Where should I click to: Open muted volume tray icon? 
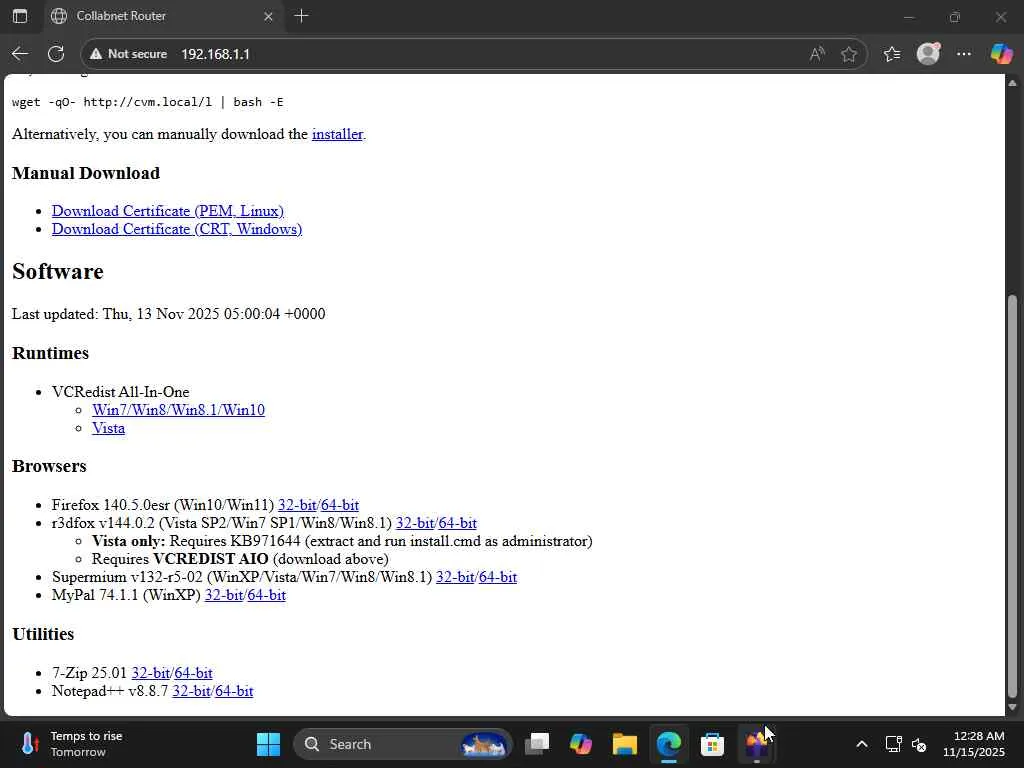(x=919, y=744)
